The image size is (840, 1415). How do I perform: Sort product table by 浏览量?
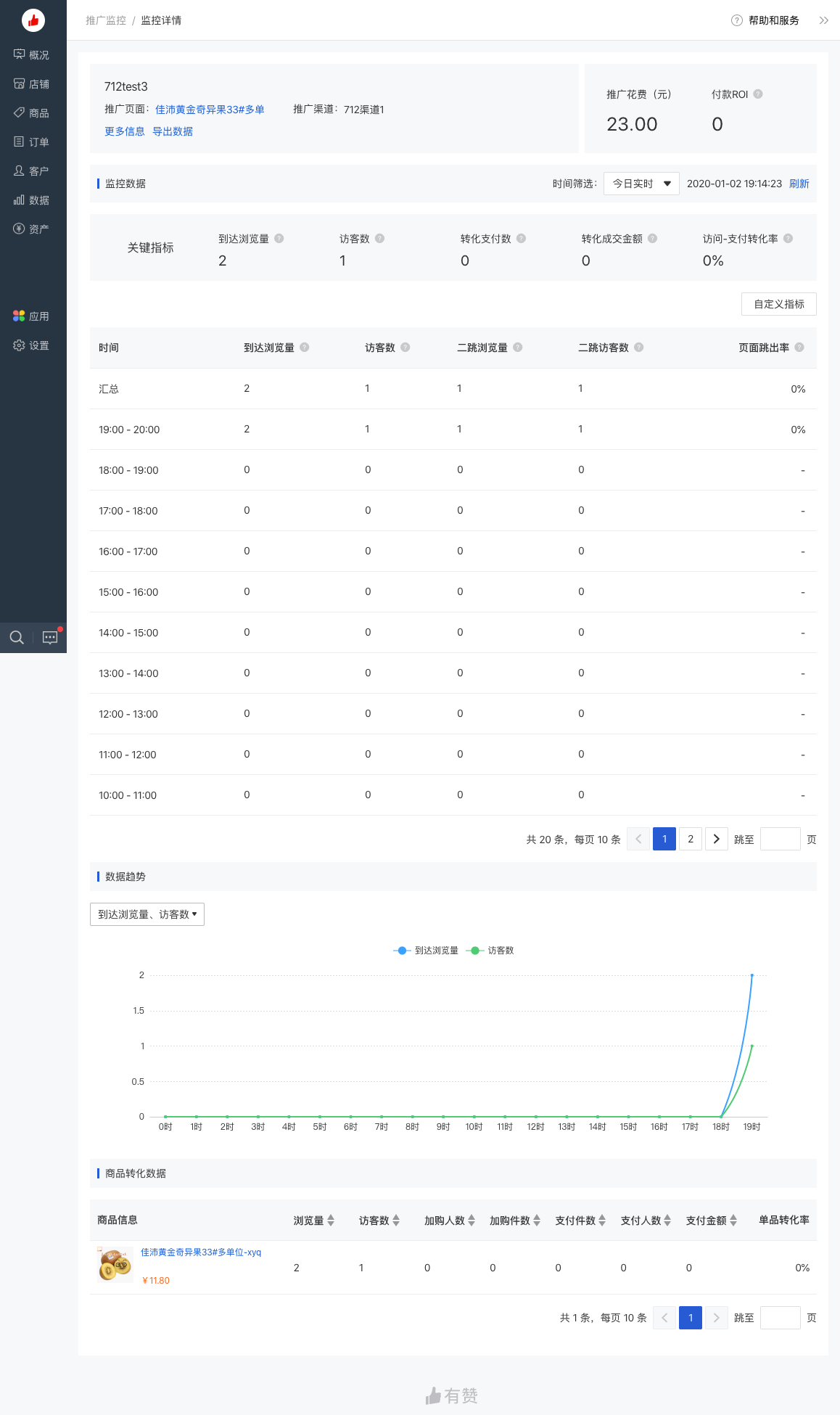click(x=331, y=1221)
